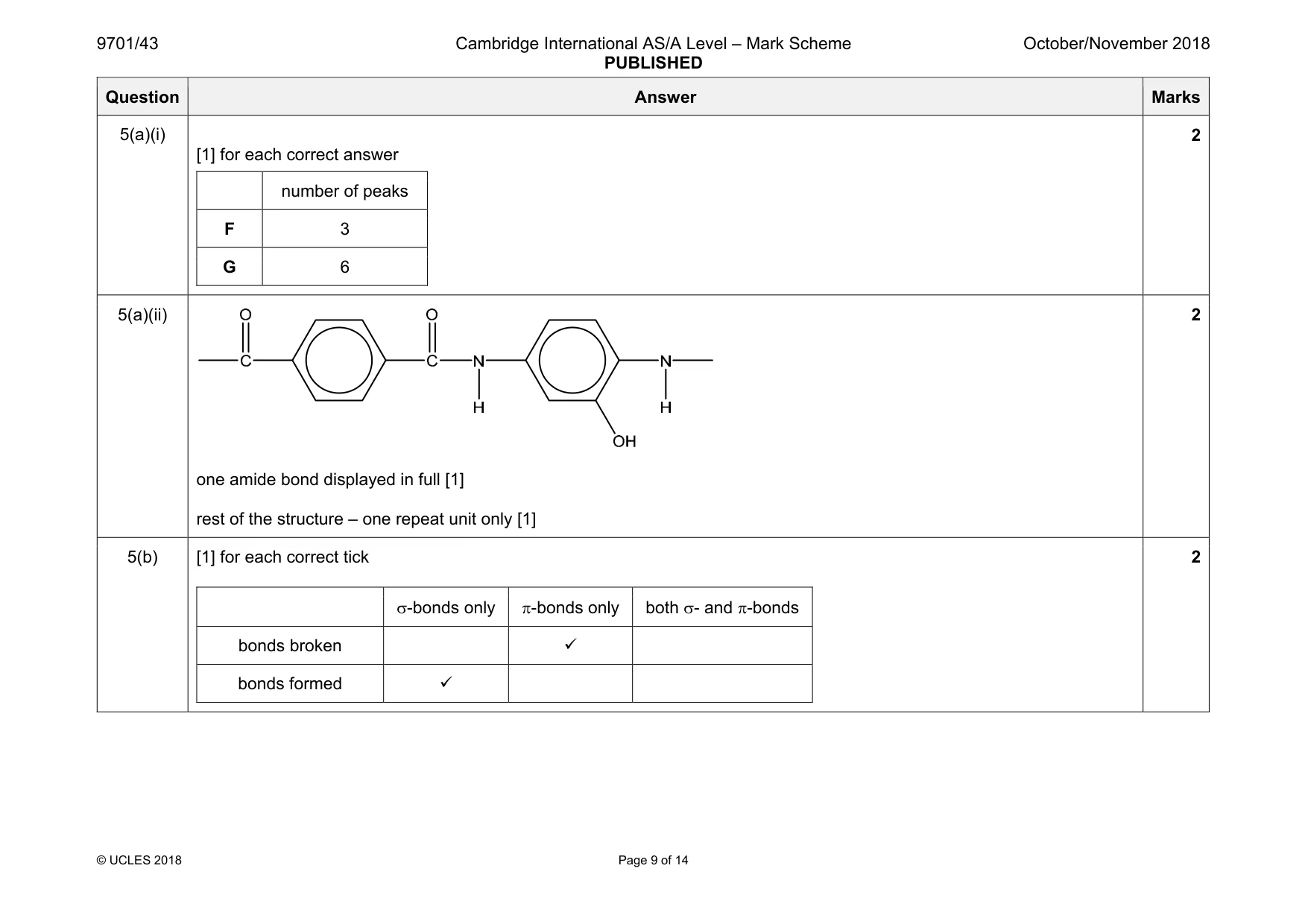Screen dimensions: 1308x924
Task: Select question number 5(a)(i)
Action: point(142,135)
